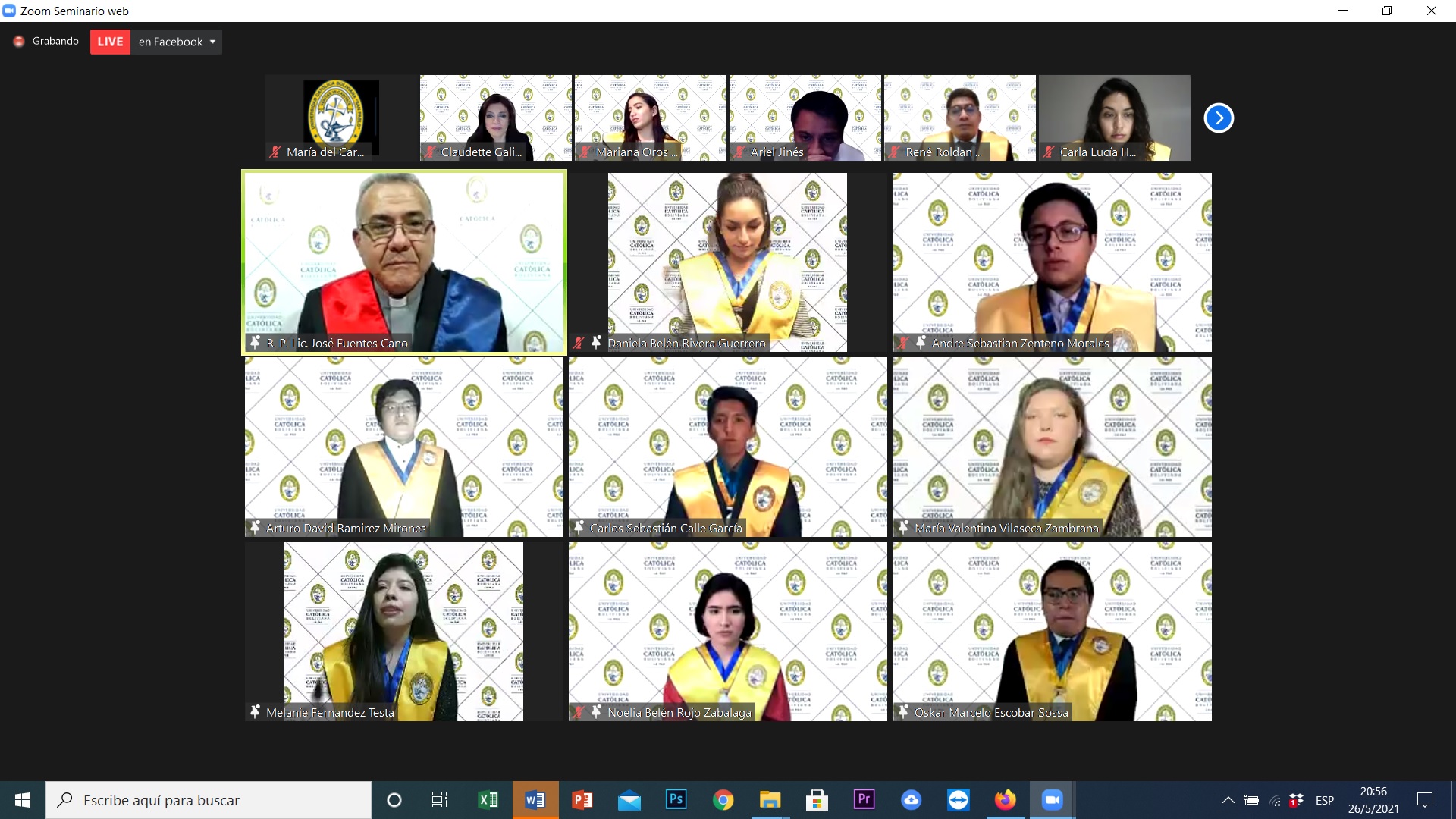Click the next participants arrow button
Screen dimensions: 1456x819
tap(1219, 118)
